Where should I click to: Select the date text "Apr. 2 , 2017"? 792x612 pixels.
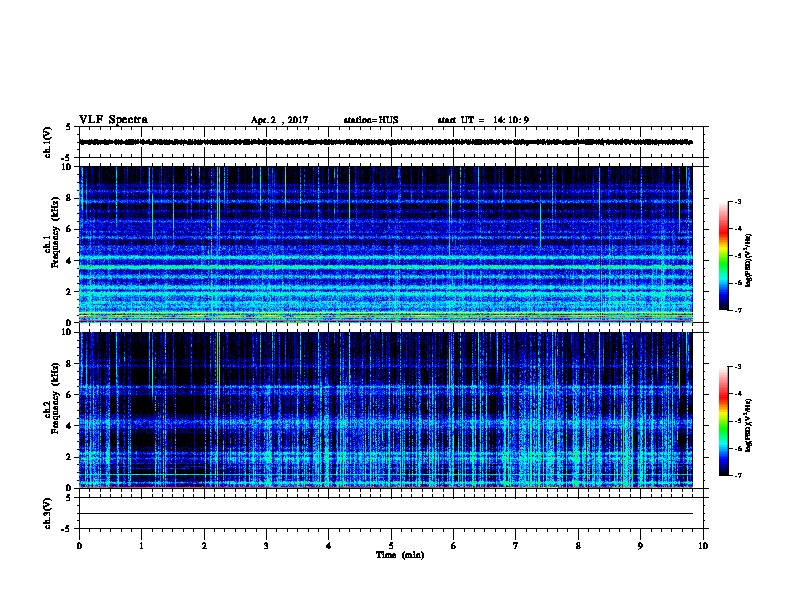pyautogui.click(x=279, y=120)
